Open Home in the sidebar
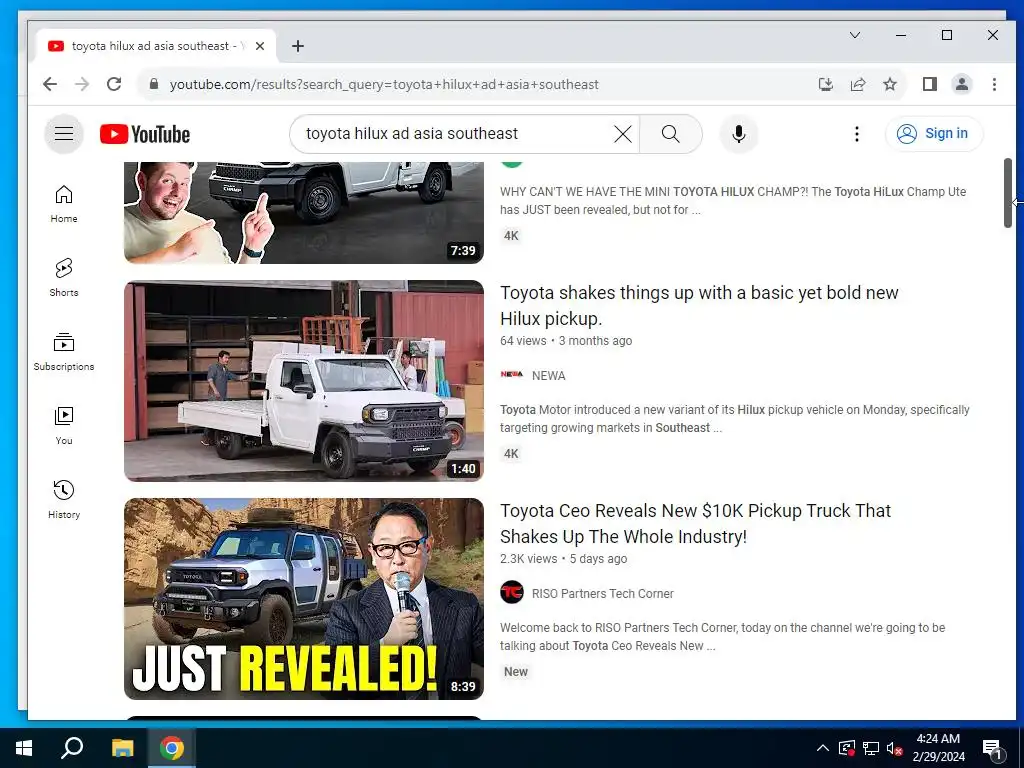Screen dimensions: 1024x768 tap(64, 204)
